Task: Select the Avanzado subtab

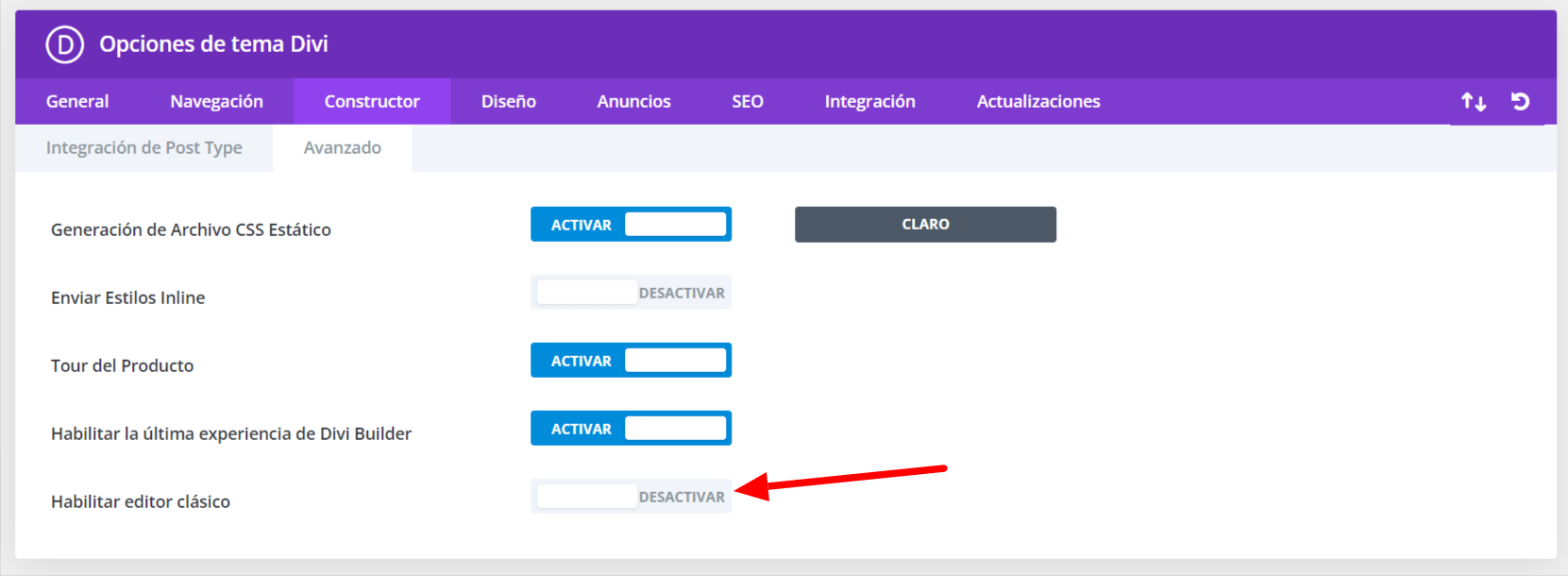Action: [343, 147]
